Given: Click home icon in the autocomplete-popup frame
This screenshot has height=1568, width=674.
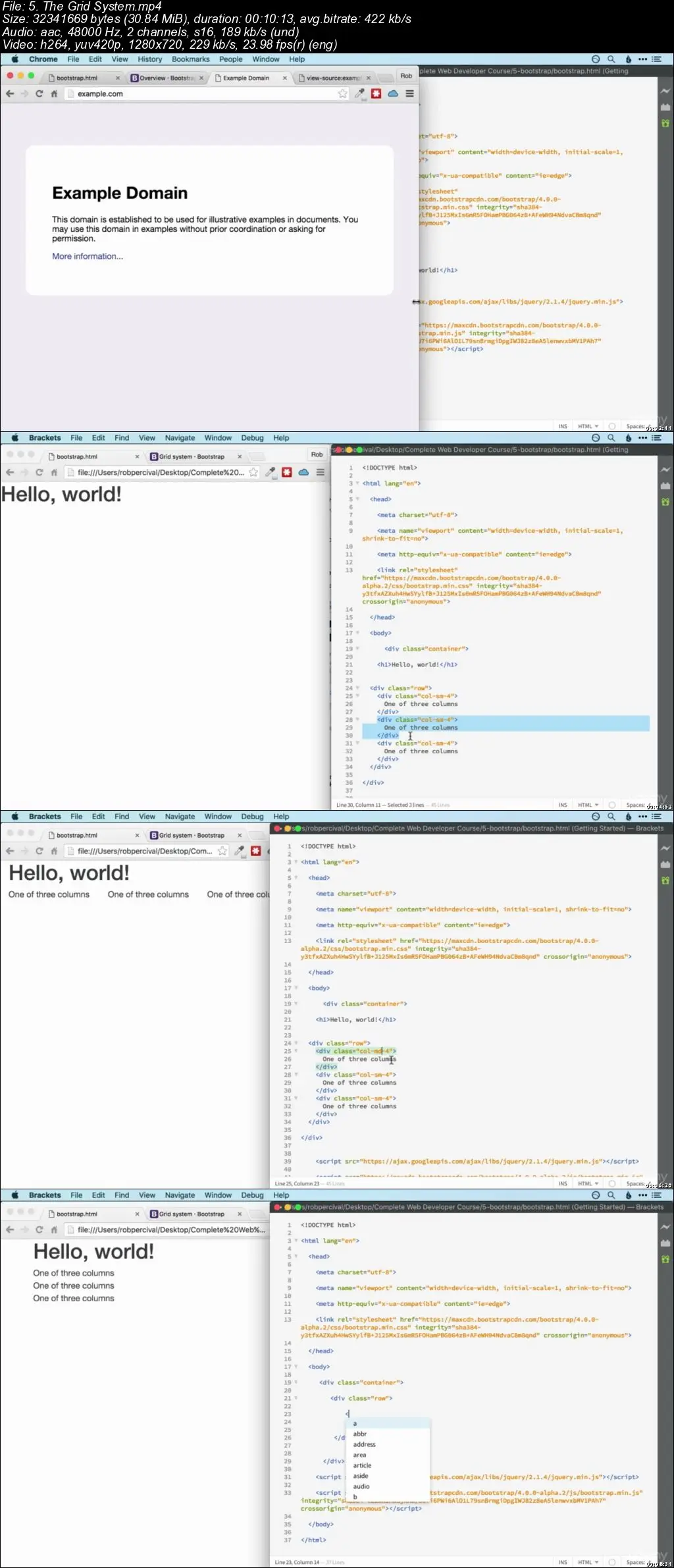Looking at the screenshot, I should tap(54, 1230).
